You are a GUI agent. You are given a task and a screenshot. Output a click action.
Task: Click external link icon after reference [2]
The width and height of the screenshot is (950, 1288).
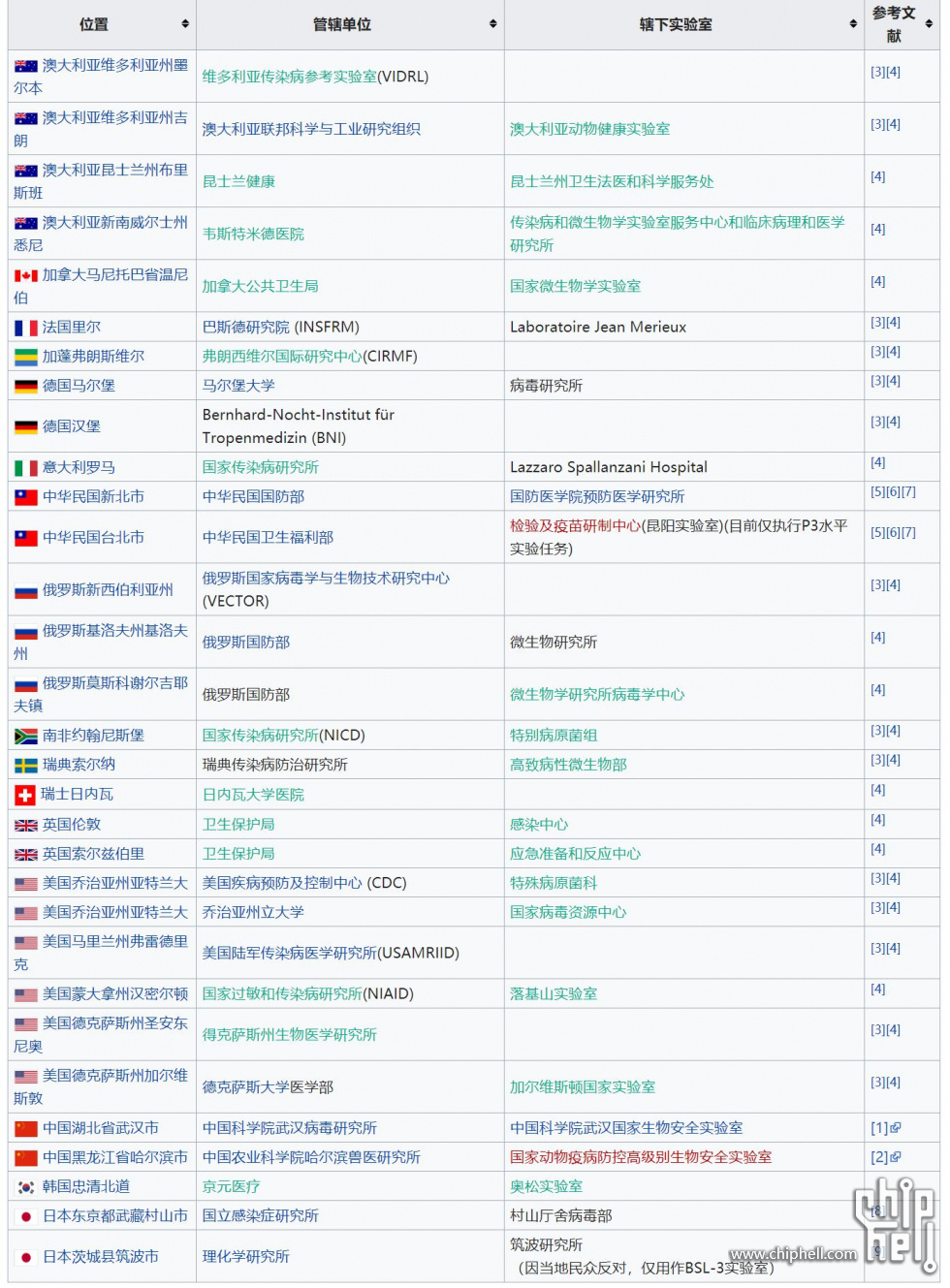click(896, 1157)
